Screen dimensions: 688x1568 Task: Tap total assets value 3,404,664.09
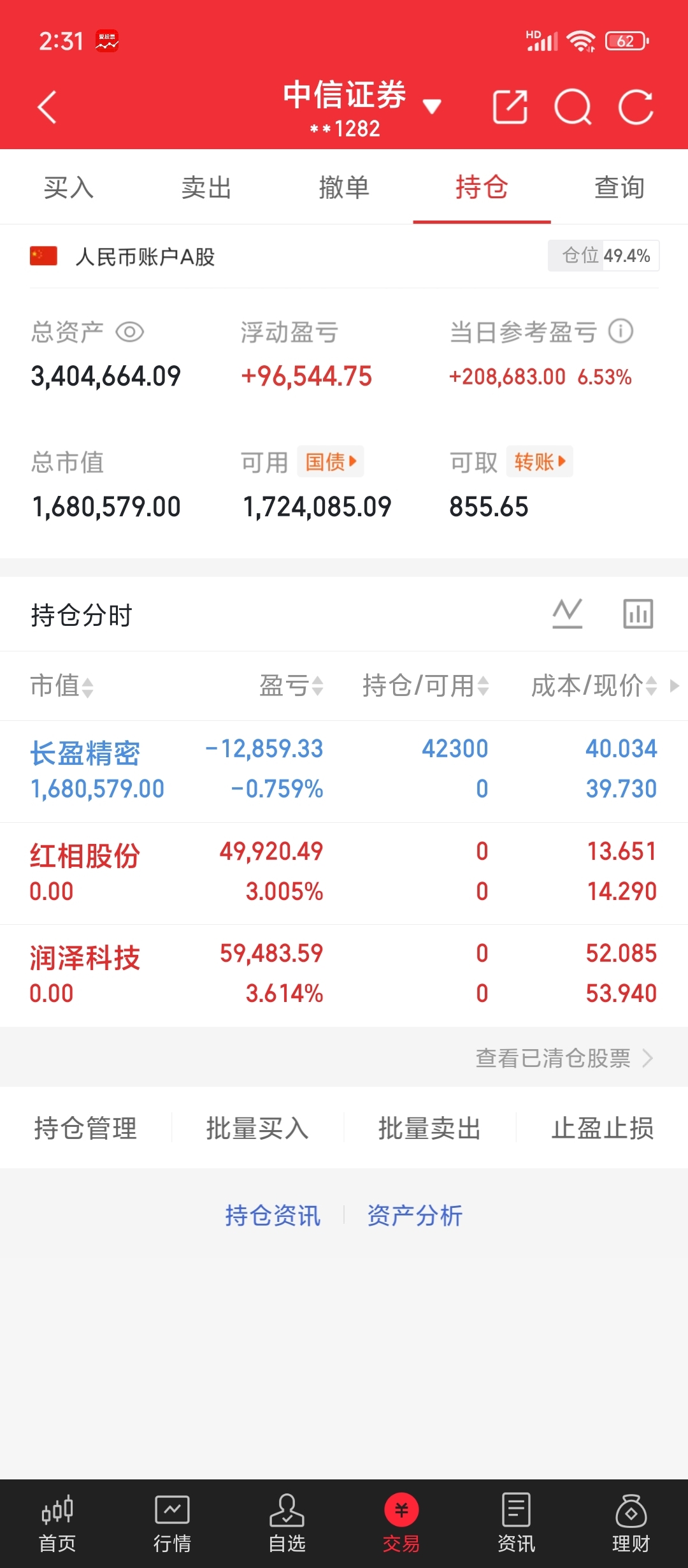106,376
